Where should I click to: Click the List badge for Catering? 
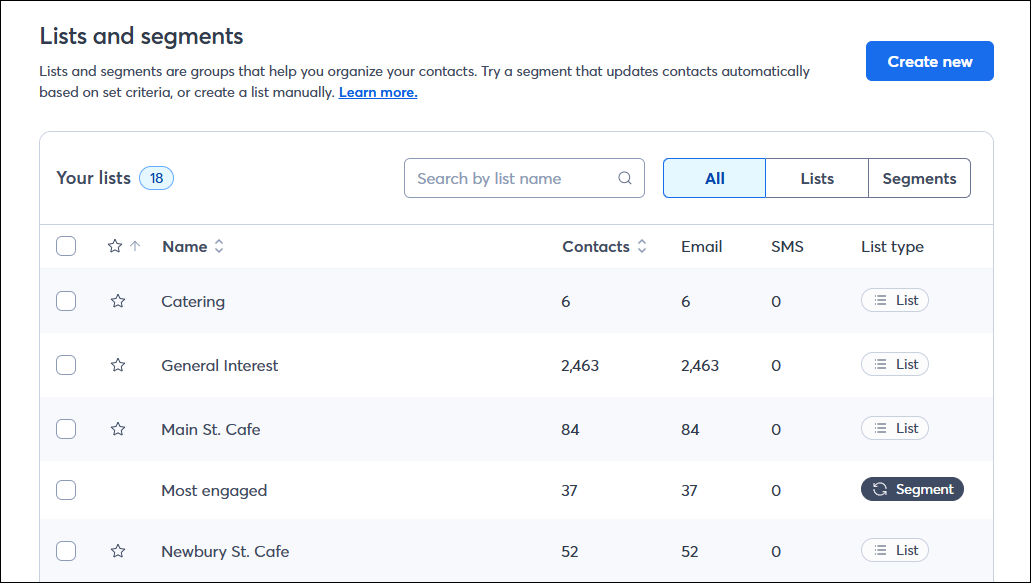pyautogui.click(x=895, y=300)
